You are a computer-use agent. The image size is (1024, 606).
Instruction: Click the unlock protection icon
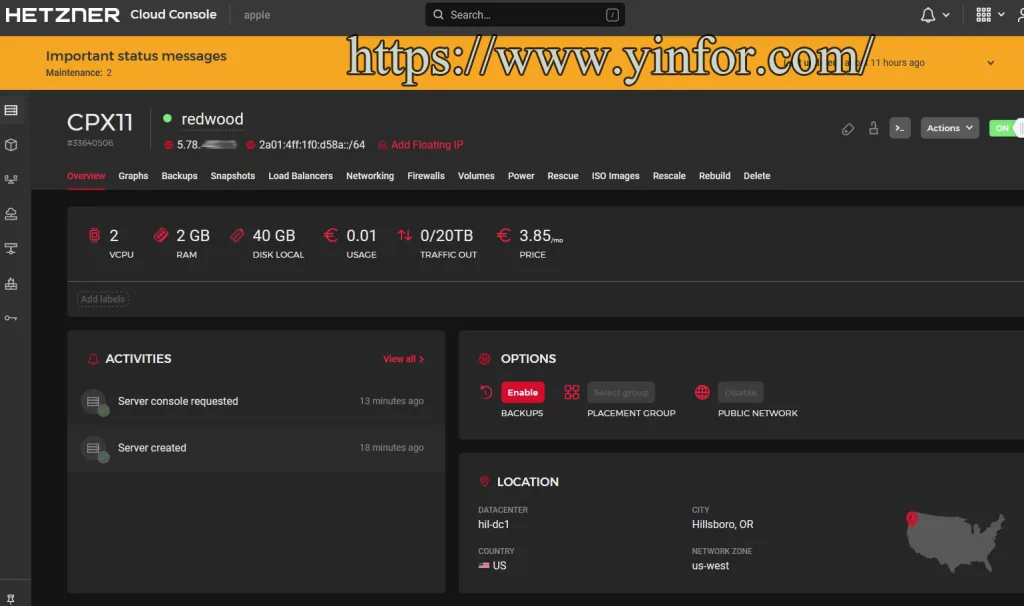872,128
